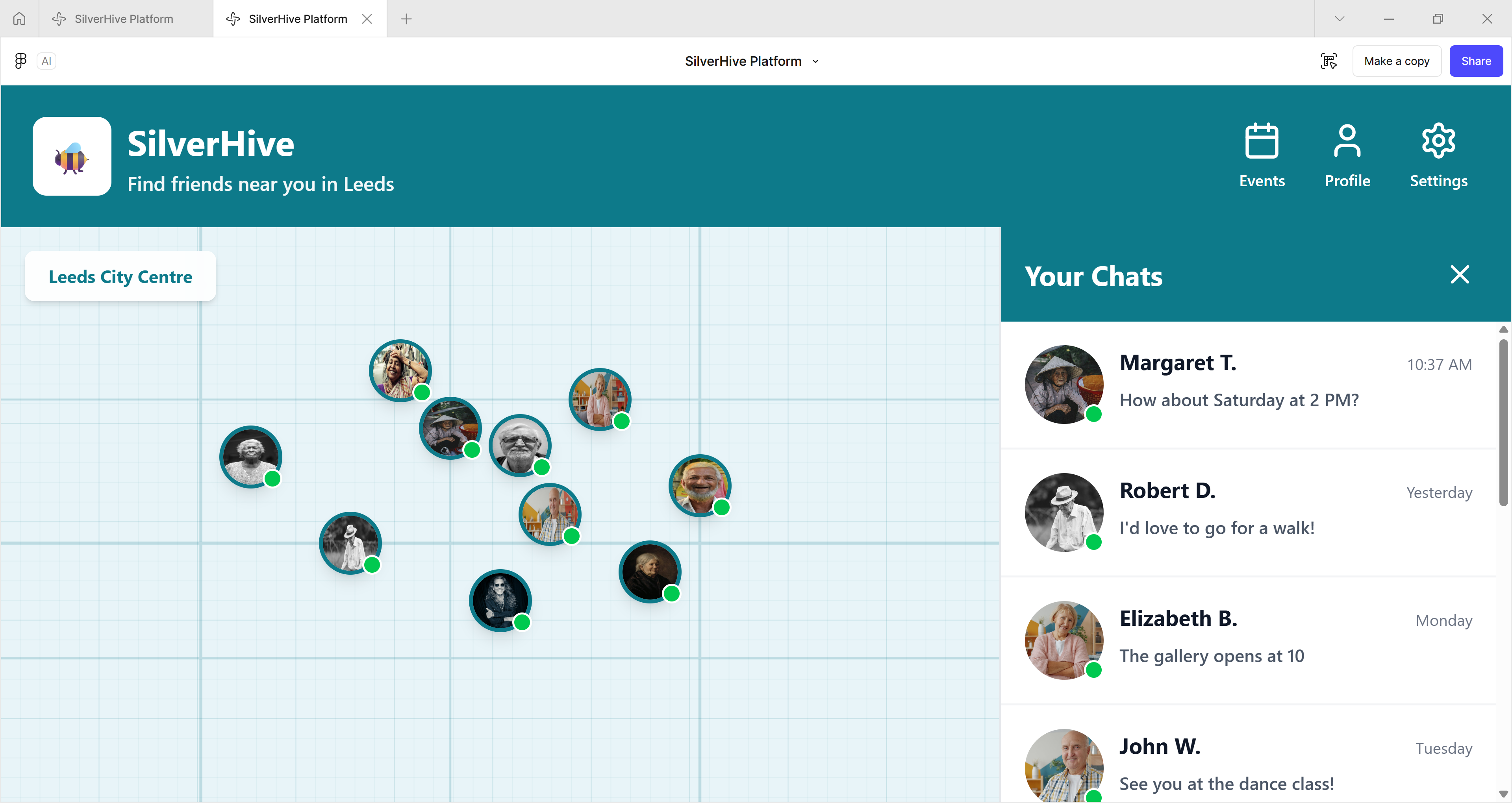This screenshot has height=803, width=1512.
Task: Open chat with Margaret T.
Action: (1249, 385)
